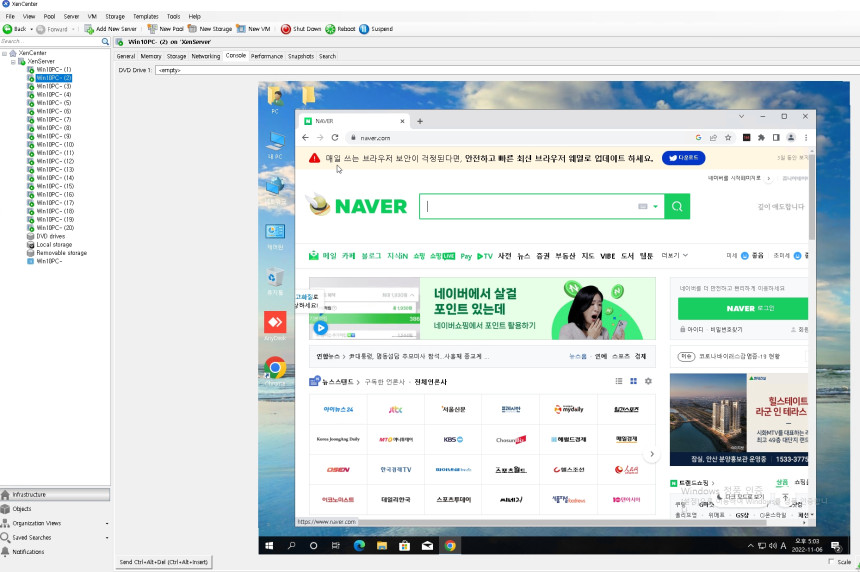Expand Organization Views arrow
Screen dimensions: 860x572
(x=106, y=524)
